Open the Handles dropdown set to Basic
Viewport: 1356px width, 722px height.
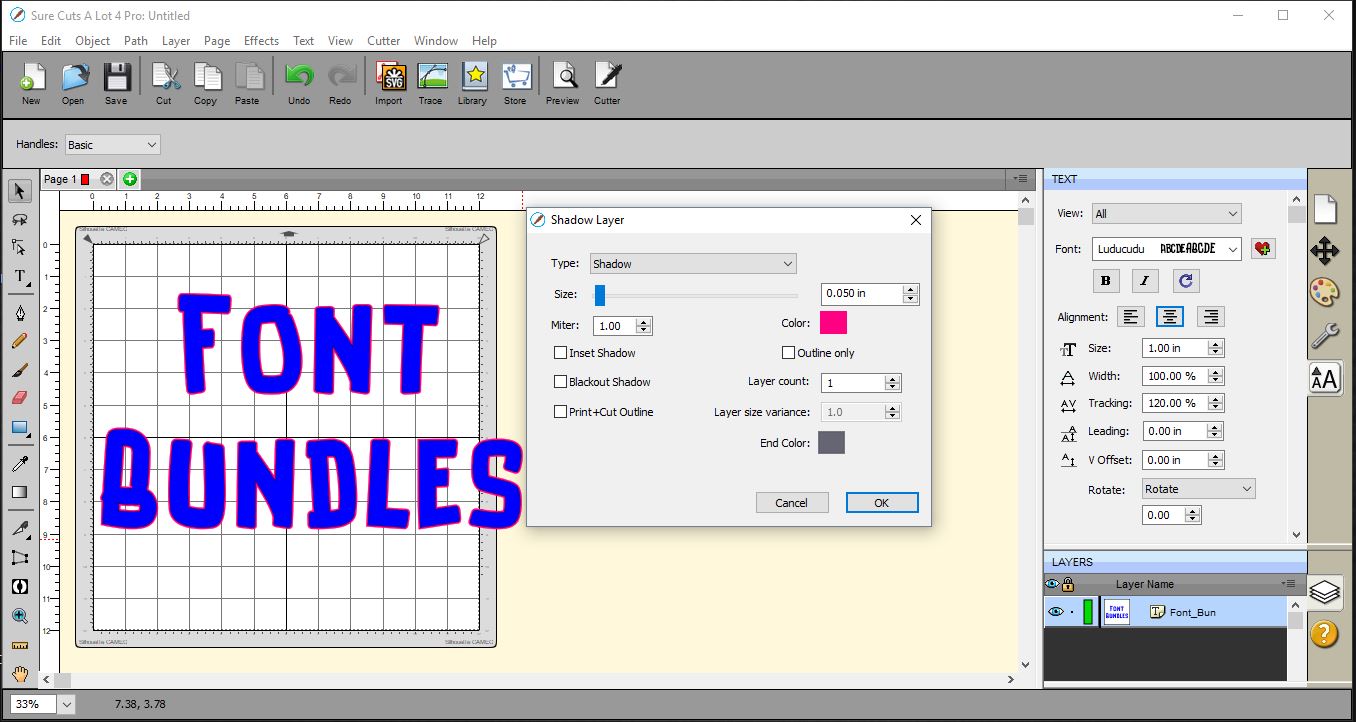click(x=112, y=145)
